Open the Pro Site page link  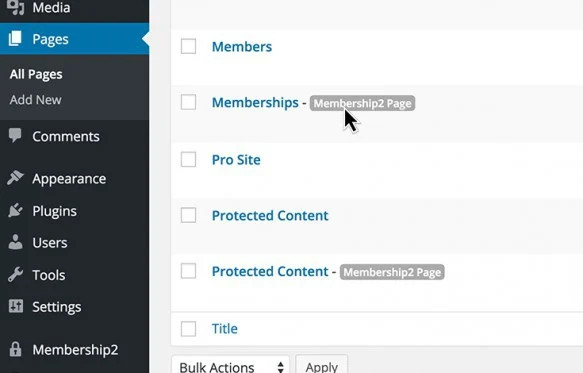[236, 160]
